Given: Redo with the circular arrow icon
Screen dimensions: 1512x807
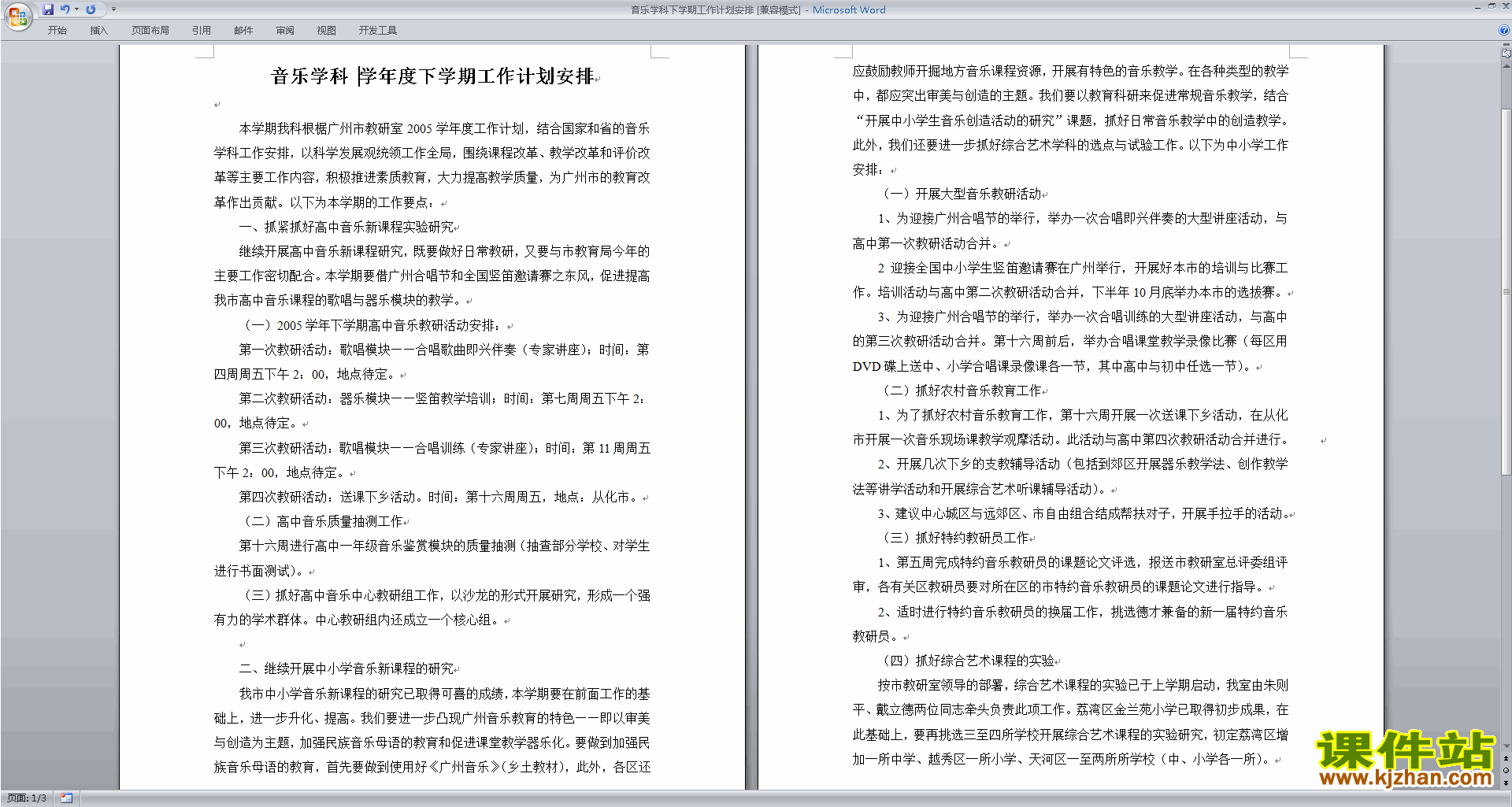Looking at the screenshot, I should tap(91, 9).
